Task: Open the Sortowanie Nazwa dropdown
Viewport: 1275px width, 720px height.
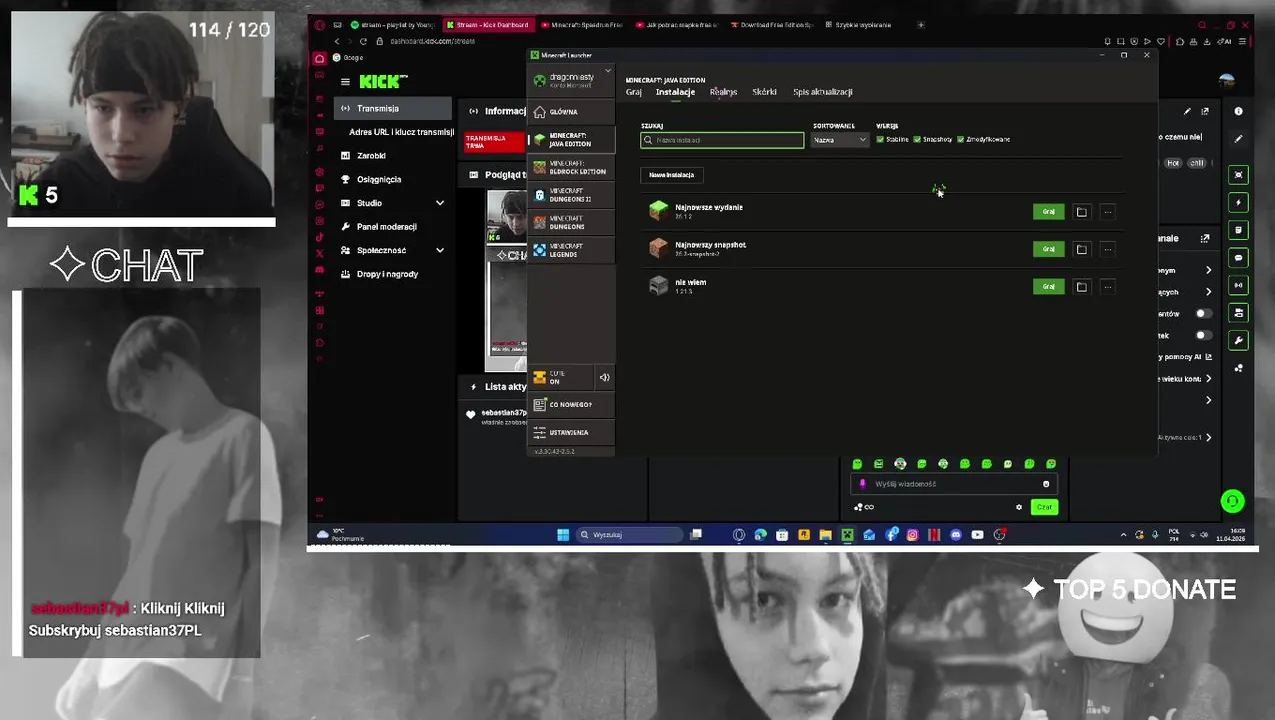Action: [x=840, y=140]
